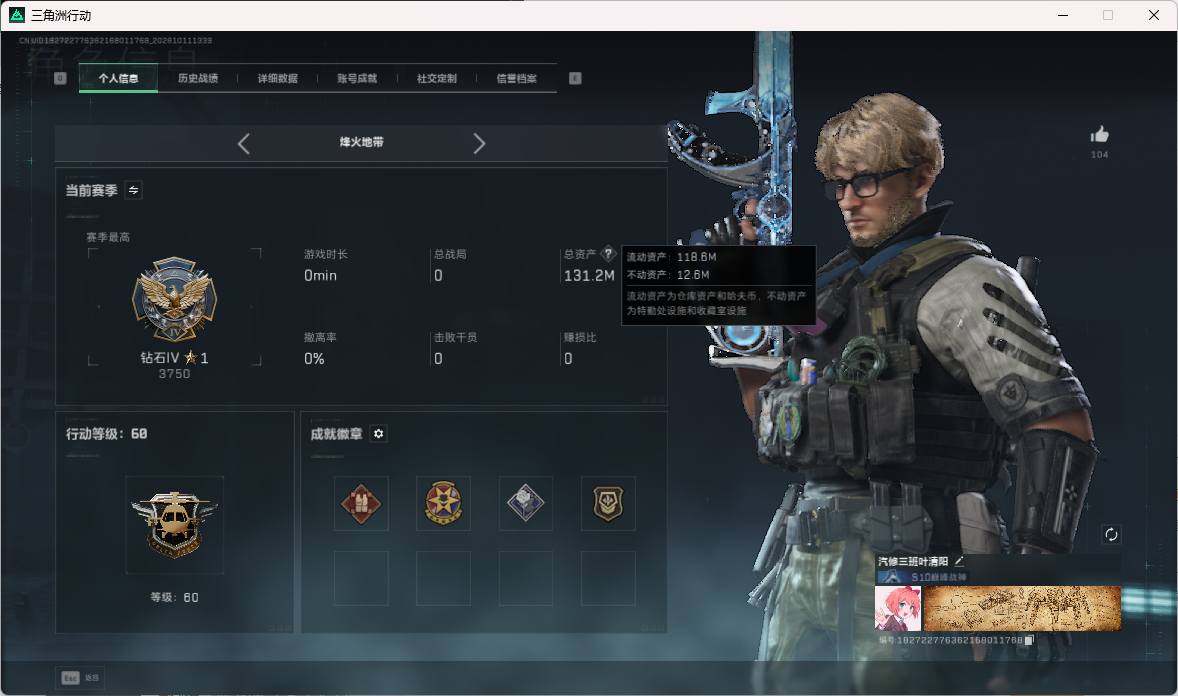Select the 个人信息 tab

point(118,78)
